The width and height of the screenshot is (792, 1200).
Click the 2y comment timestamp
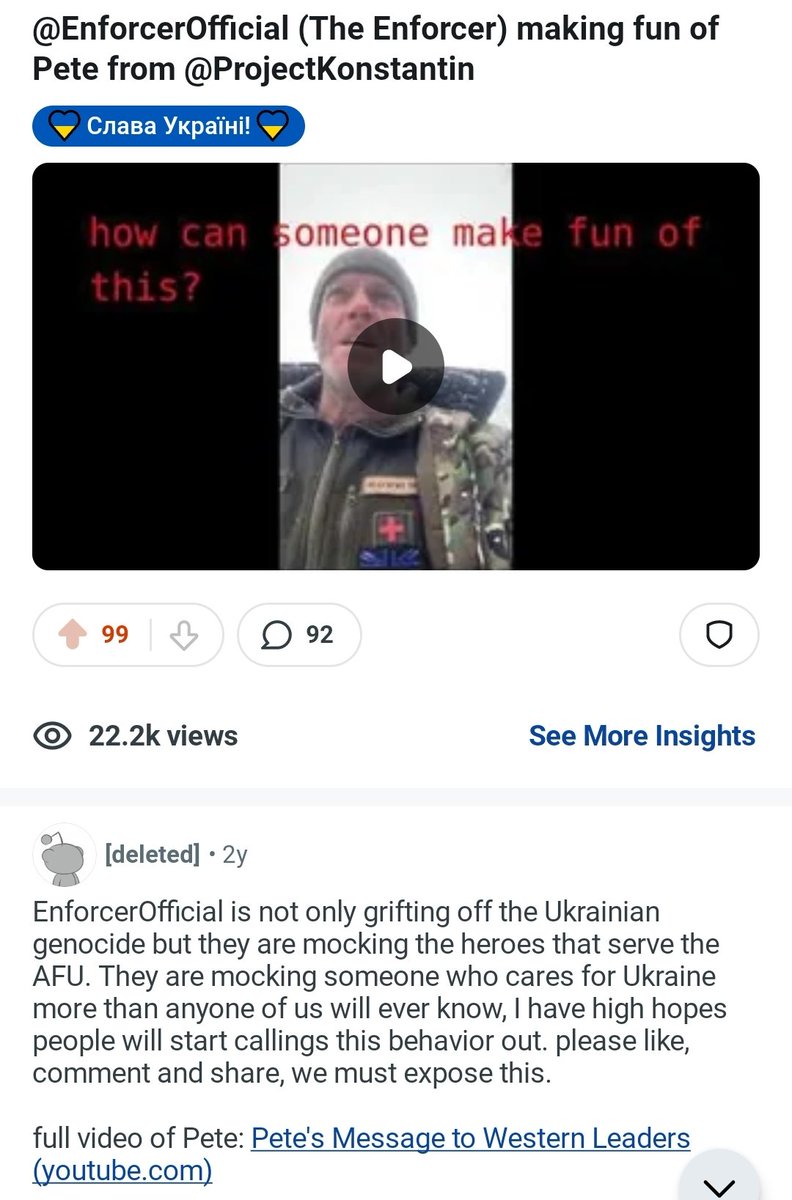point(233,855)
